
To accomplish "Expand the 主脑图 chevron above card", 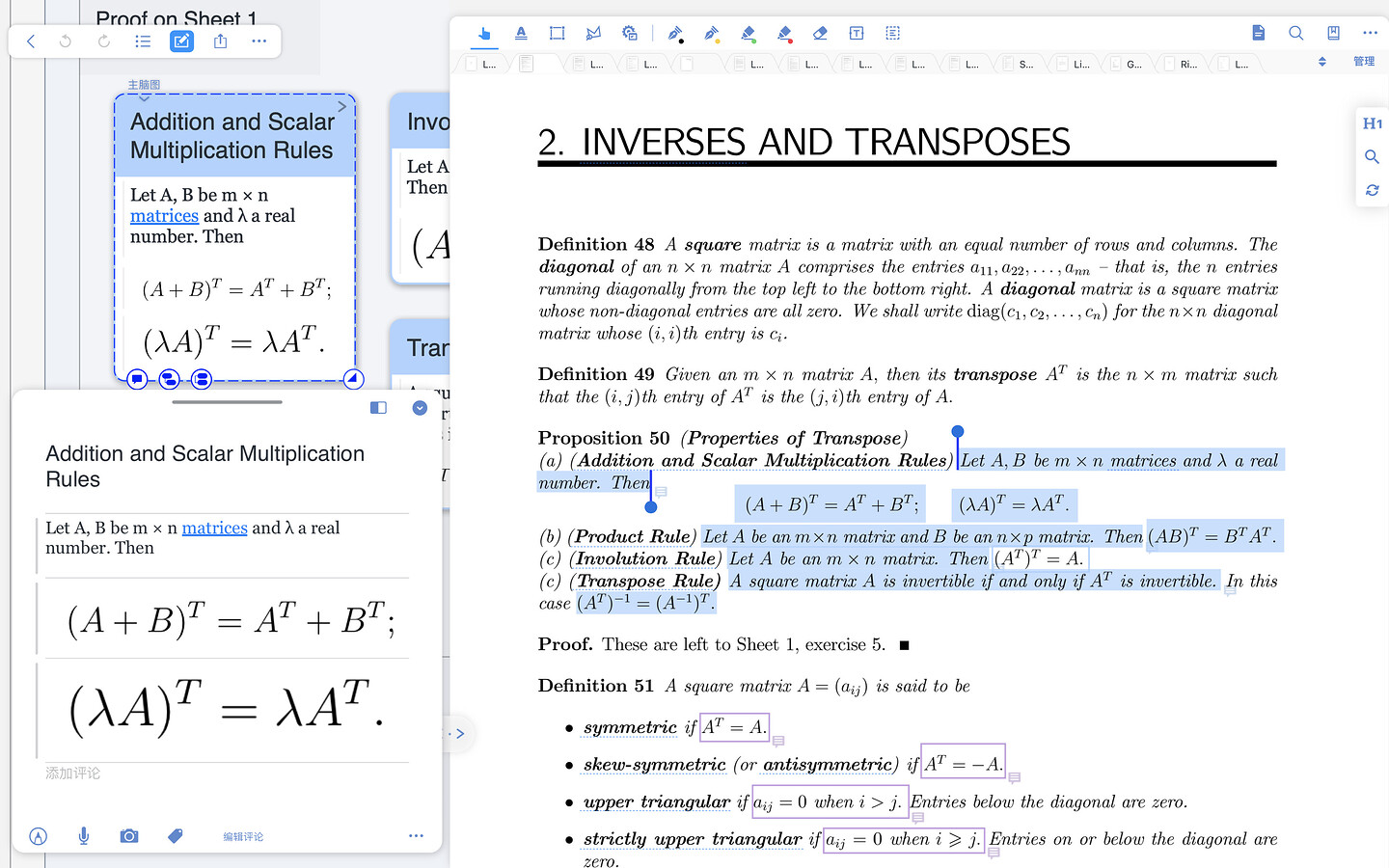I will pyautogui.click(x=145, y=98).
